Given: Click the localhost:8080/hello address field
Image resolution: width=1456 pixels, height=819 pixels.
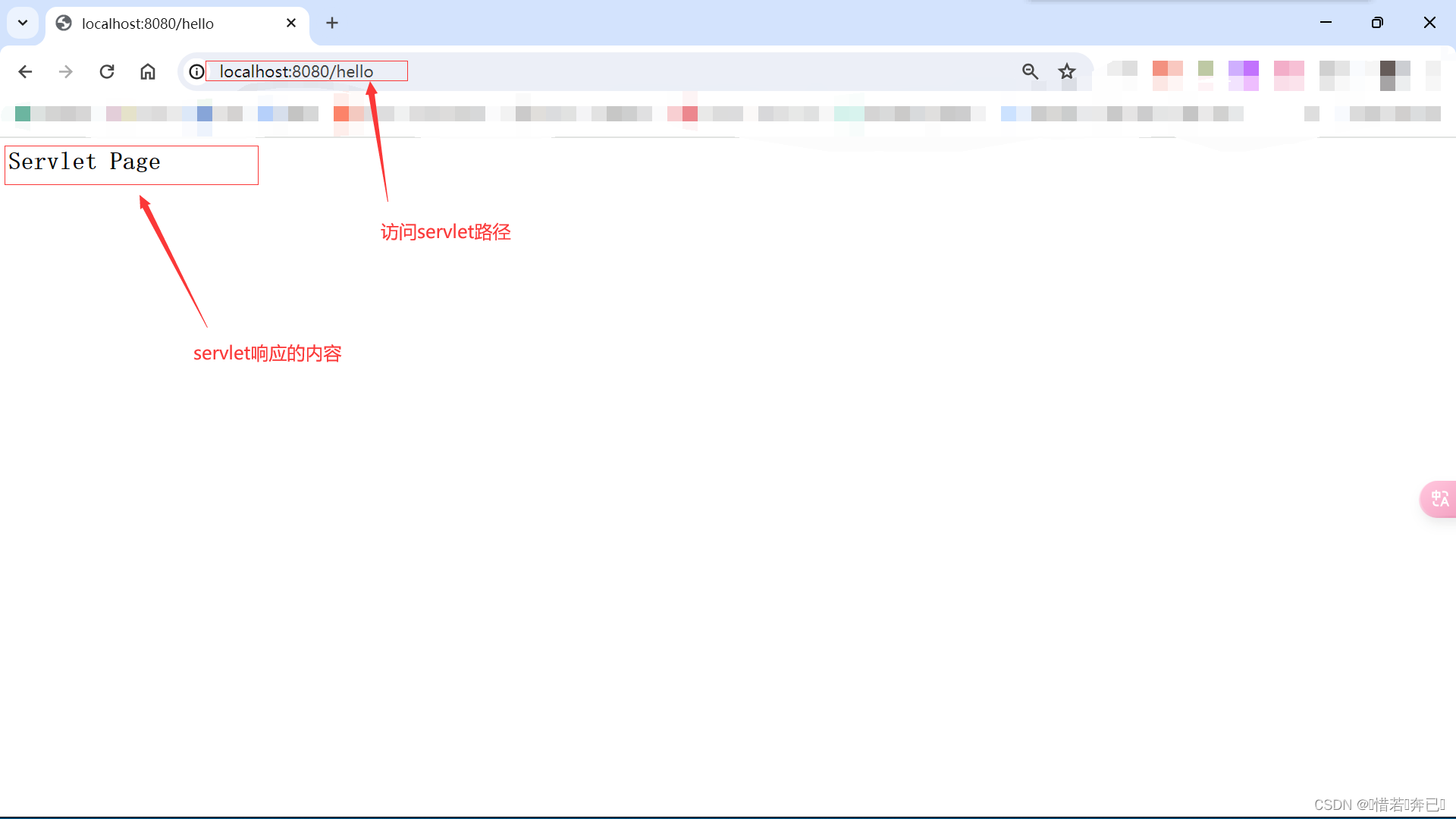Looking at the screenshot, I should click(297, 71).
